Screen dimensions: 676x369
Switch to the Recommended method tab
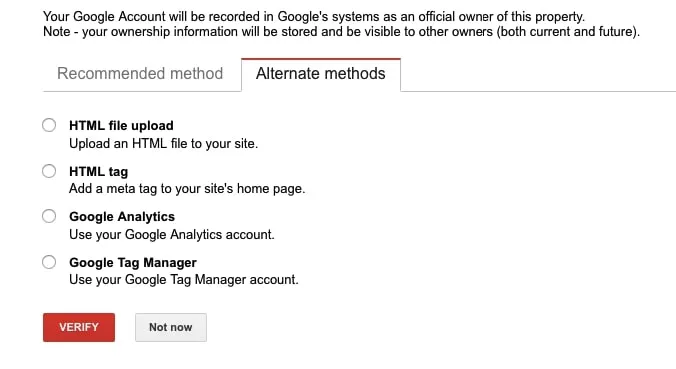pyautogui.click(x=140, y=74)
